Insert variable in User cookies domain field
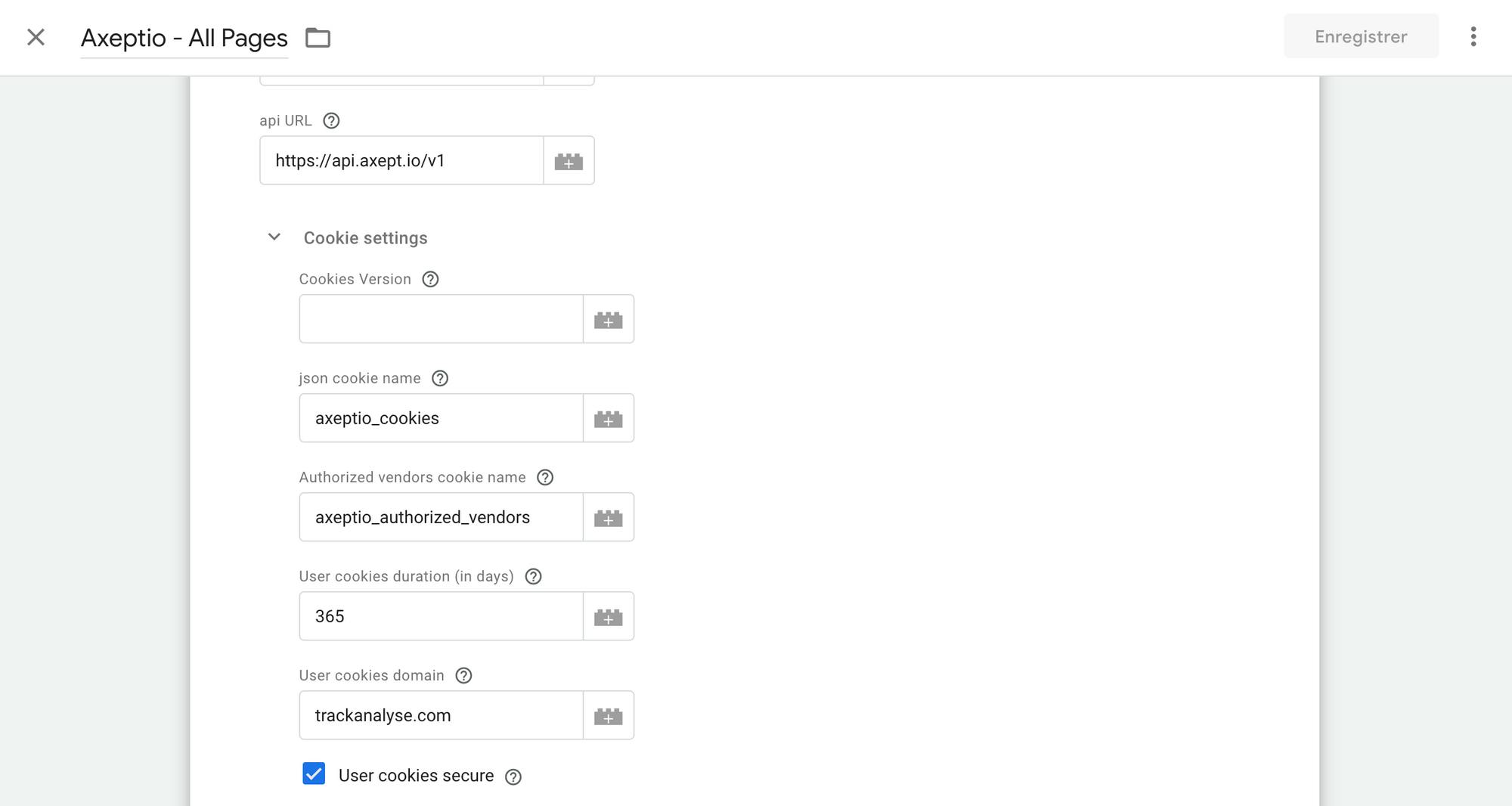 pos(608,716)
